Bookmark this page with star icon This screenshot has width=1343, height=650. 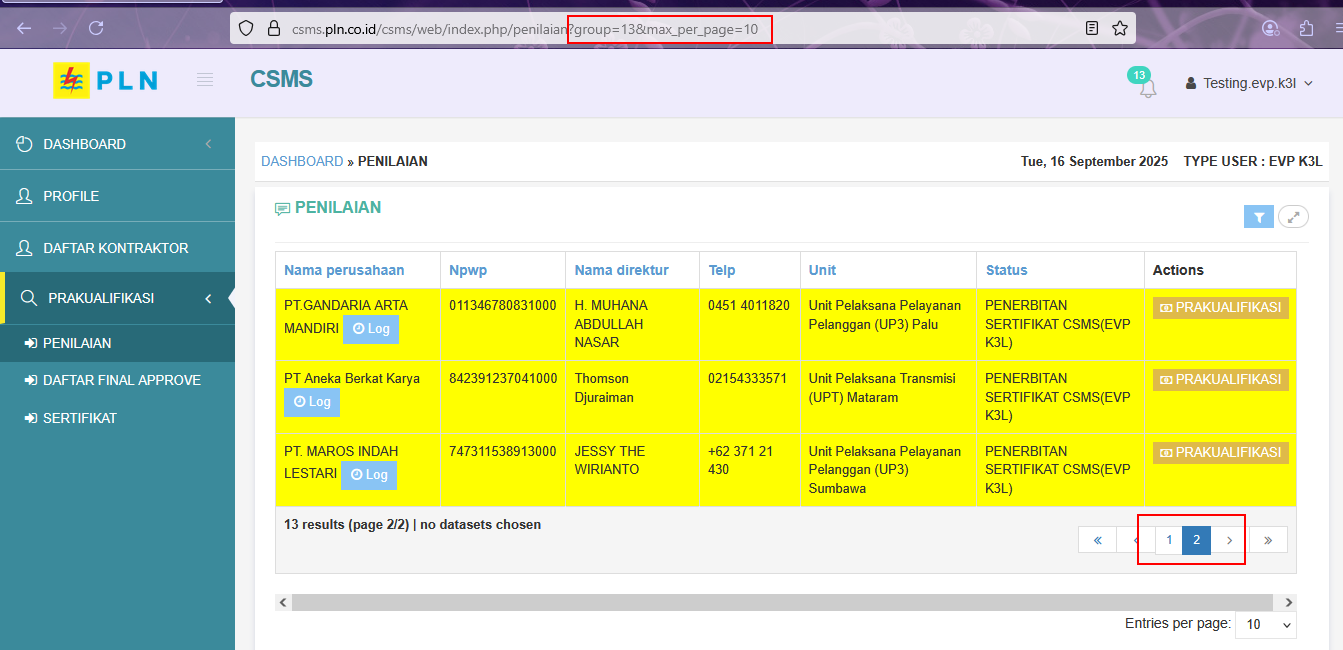point(1120,28)
